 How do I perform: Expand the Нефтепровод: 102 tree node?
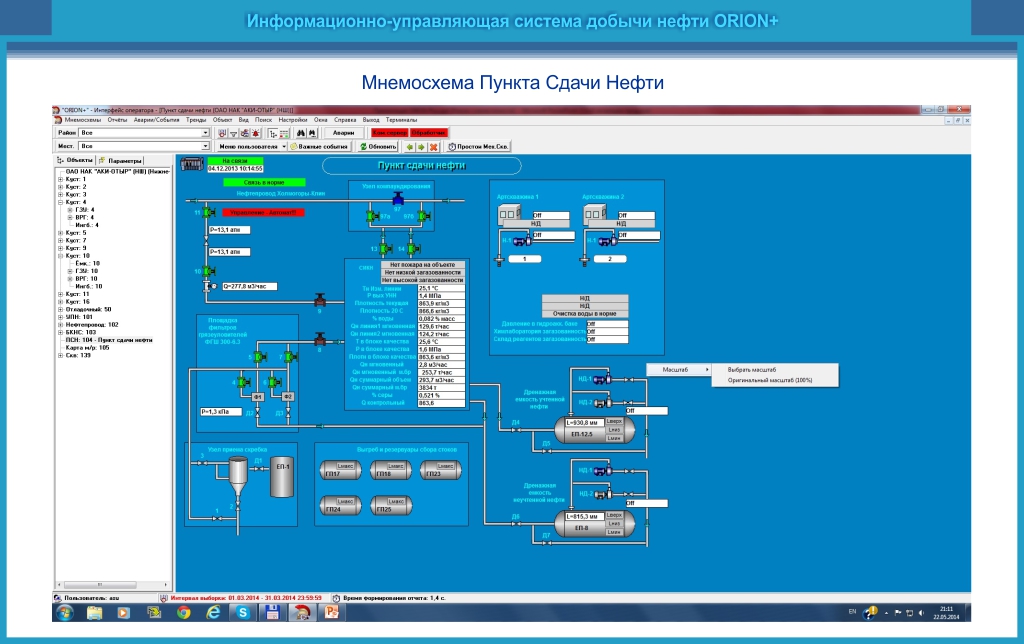point(61,325)
